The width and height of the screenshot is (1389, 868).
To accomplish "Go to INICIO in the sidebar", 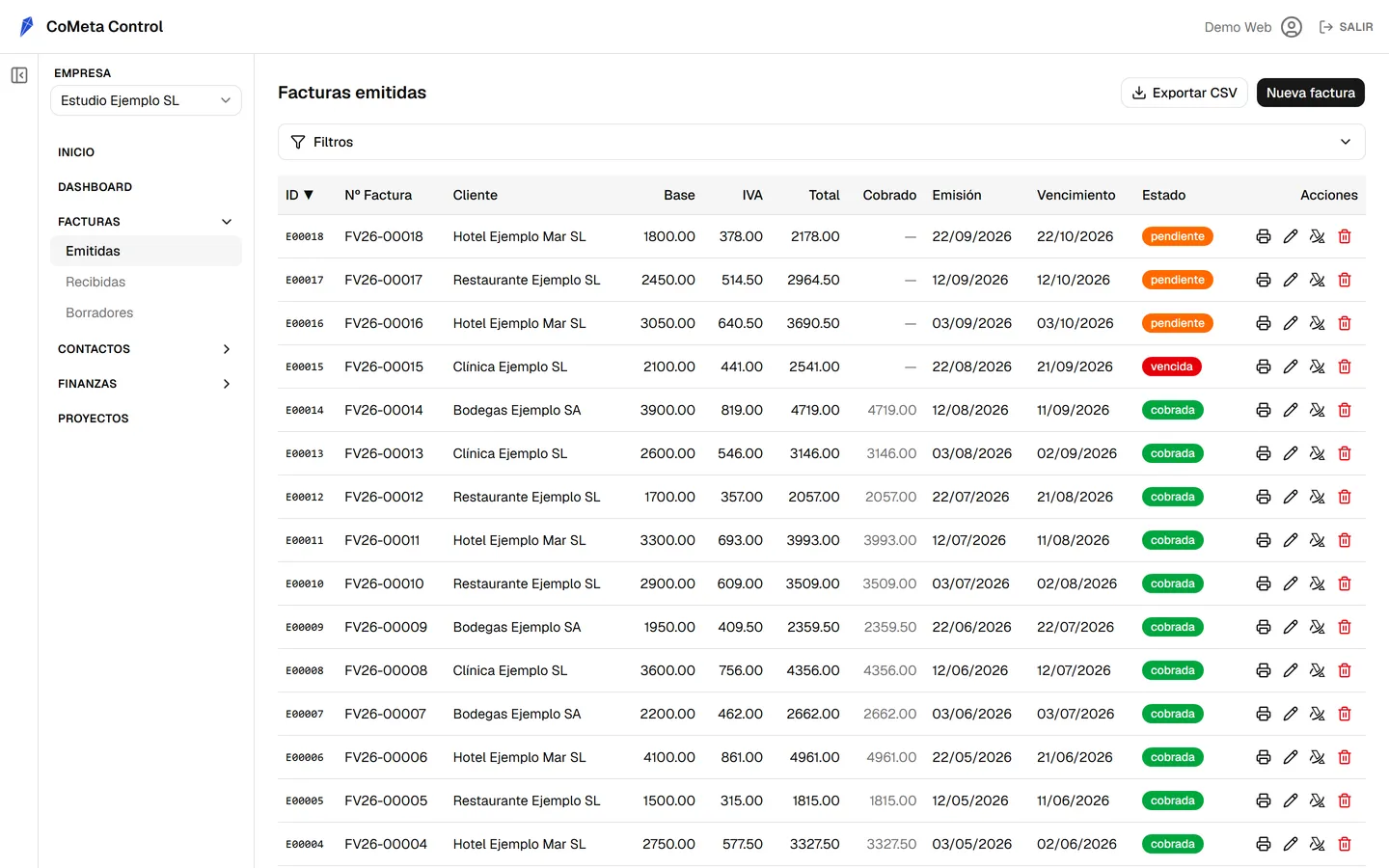I will pos(76,152).
